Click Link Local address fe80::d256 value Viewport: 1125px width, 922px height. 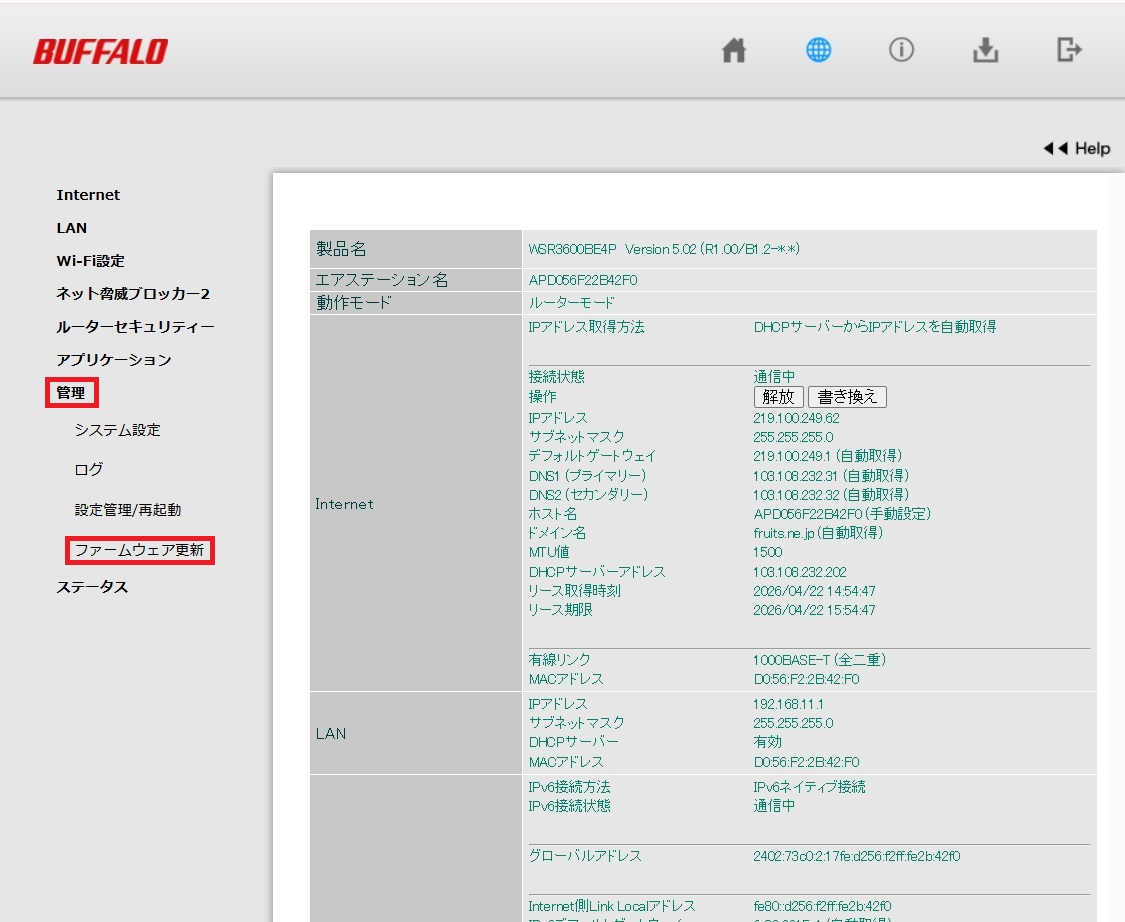[822, 906]
